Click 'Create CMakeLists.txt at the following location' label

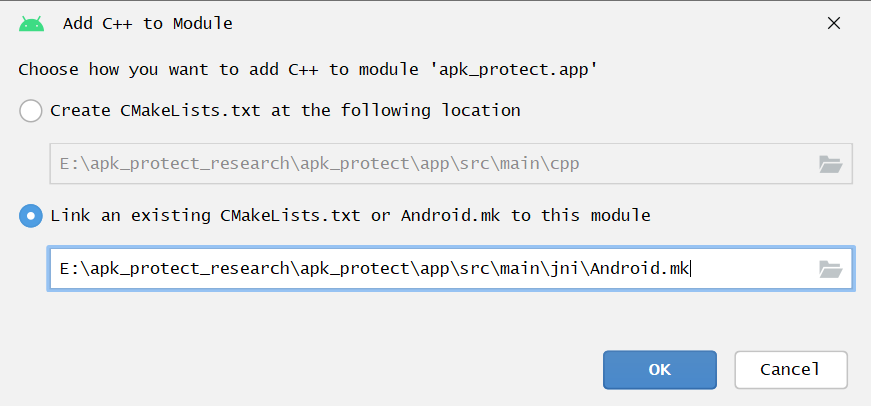[285, 110]
